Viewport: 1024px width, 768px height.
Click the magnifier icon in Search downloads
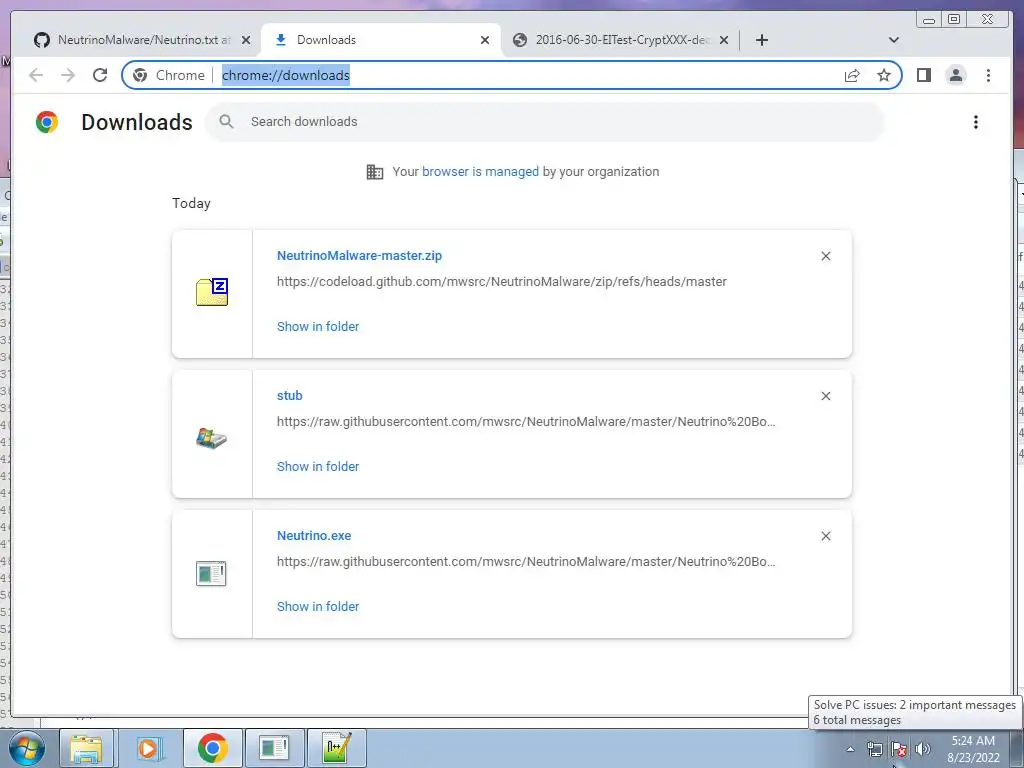click(227, 121)
